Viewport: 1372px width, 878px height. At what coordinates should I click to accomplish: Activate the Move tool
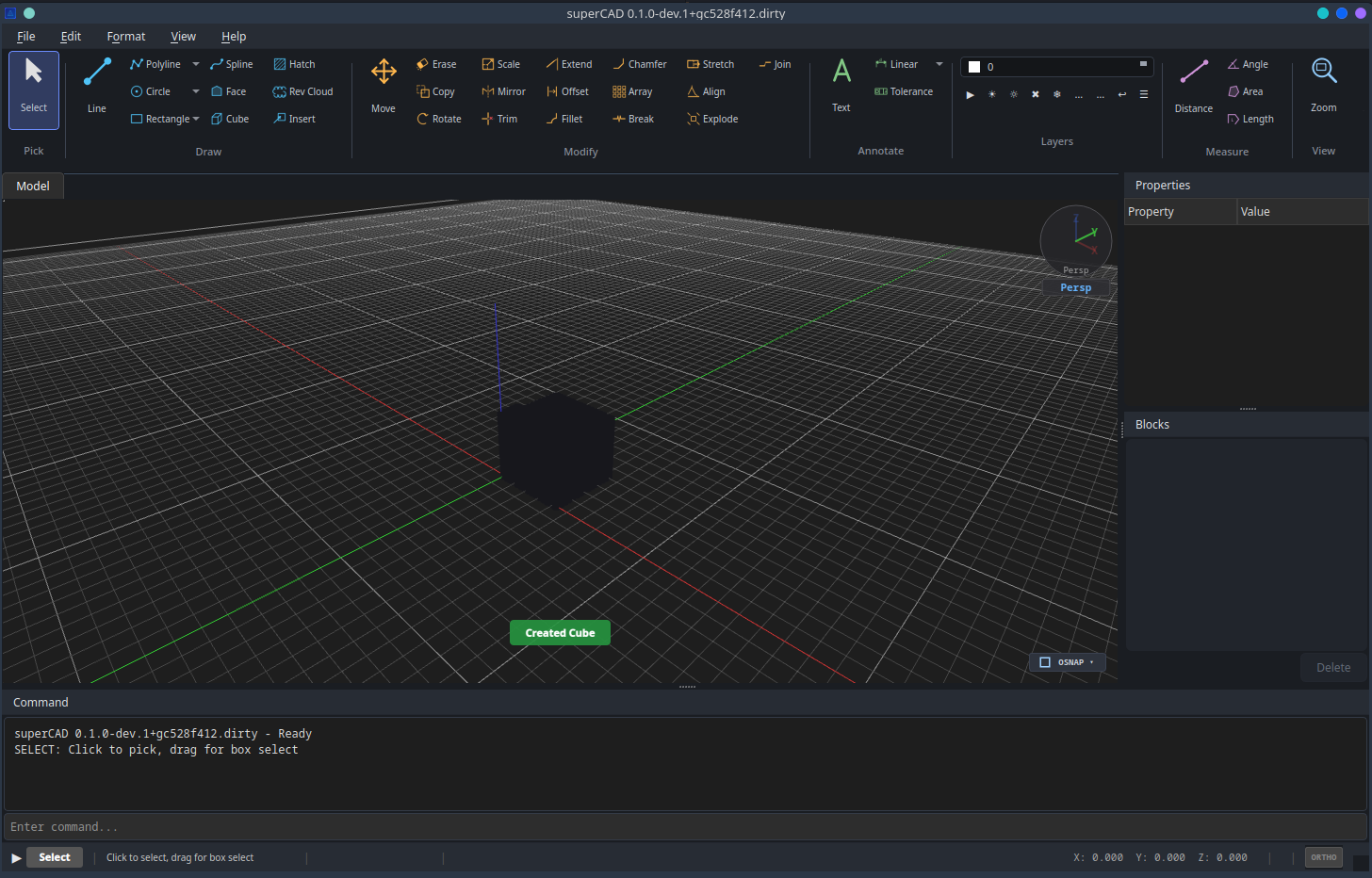[x=384, y=85]
